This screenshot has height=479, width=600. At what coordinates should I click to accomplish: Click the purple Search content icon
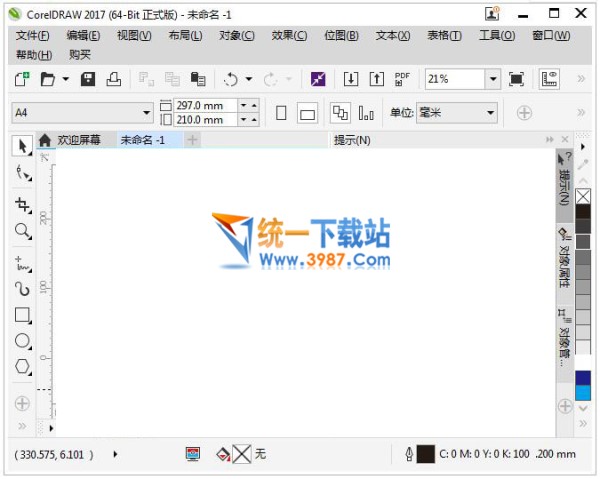click(x=318, y=79)
